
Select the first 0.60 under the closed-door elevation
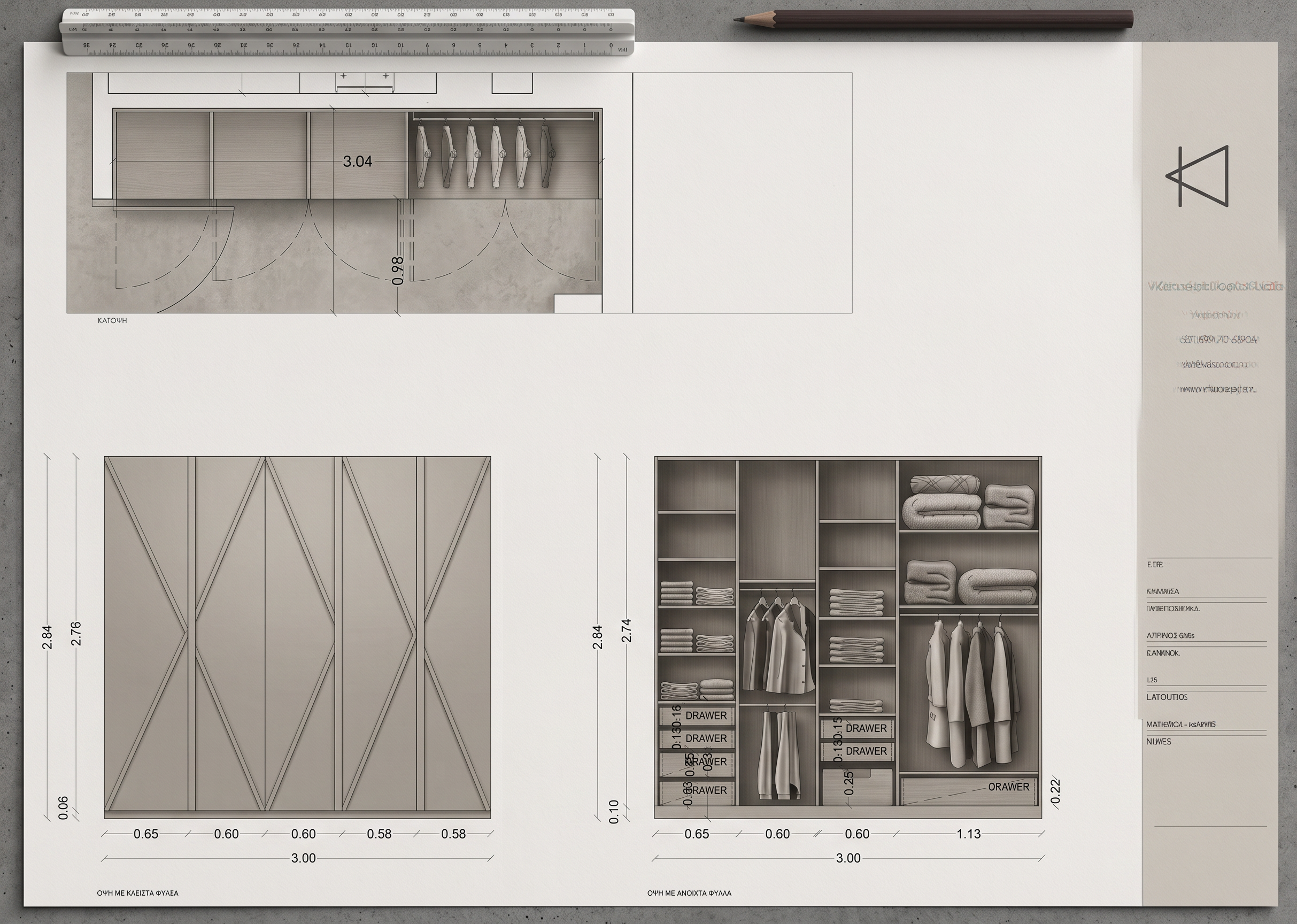tap(226, 834)
